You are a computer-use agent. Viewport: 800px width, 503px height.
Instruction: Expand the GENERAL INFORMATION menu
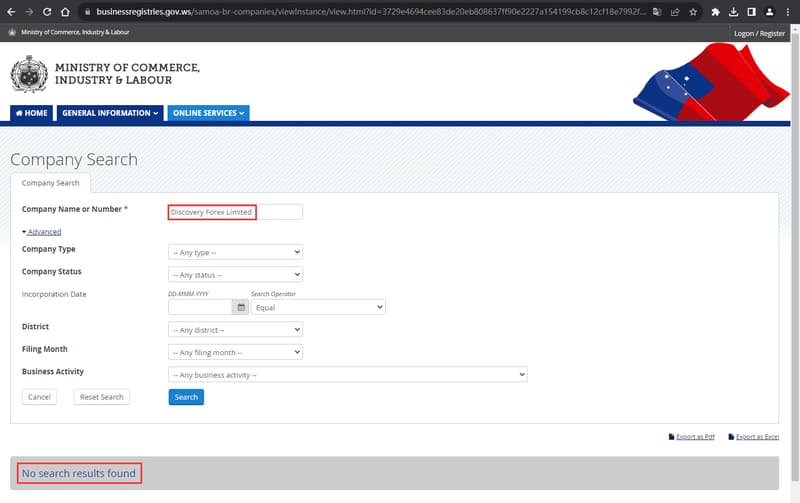110,113
